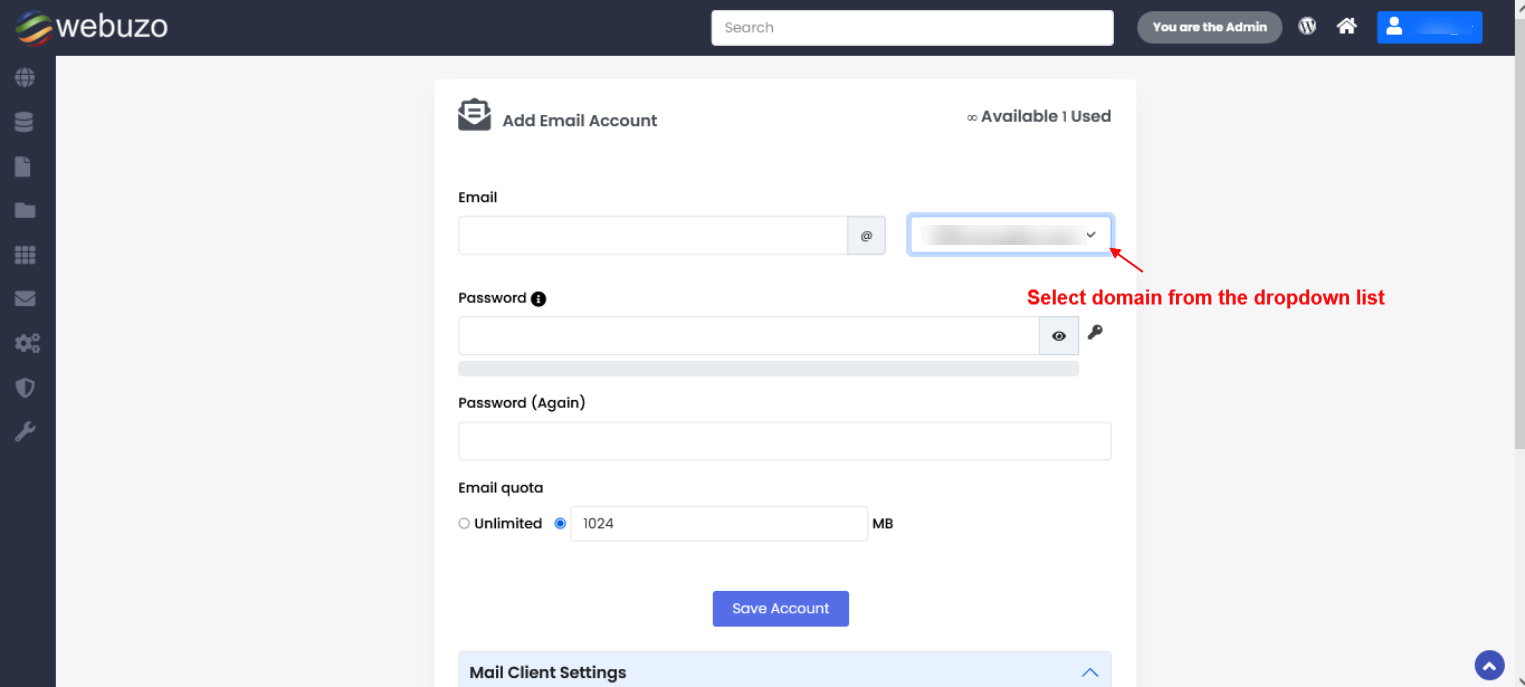The height and width of the screenshot is (687, 1525).
Task: Click the folder icon in the sidebar
Action: [x=25, y=210]
